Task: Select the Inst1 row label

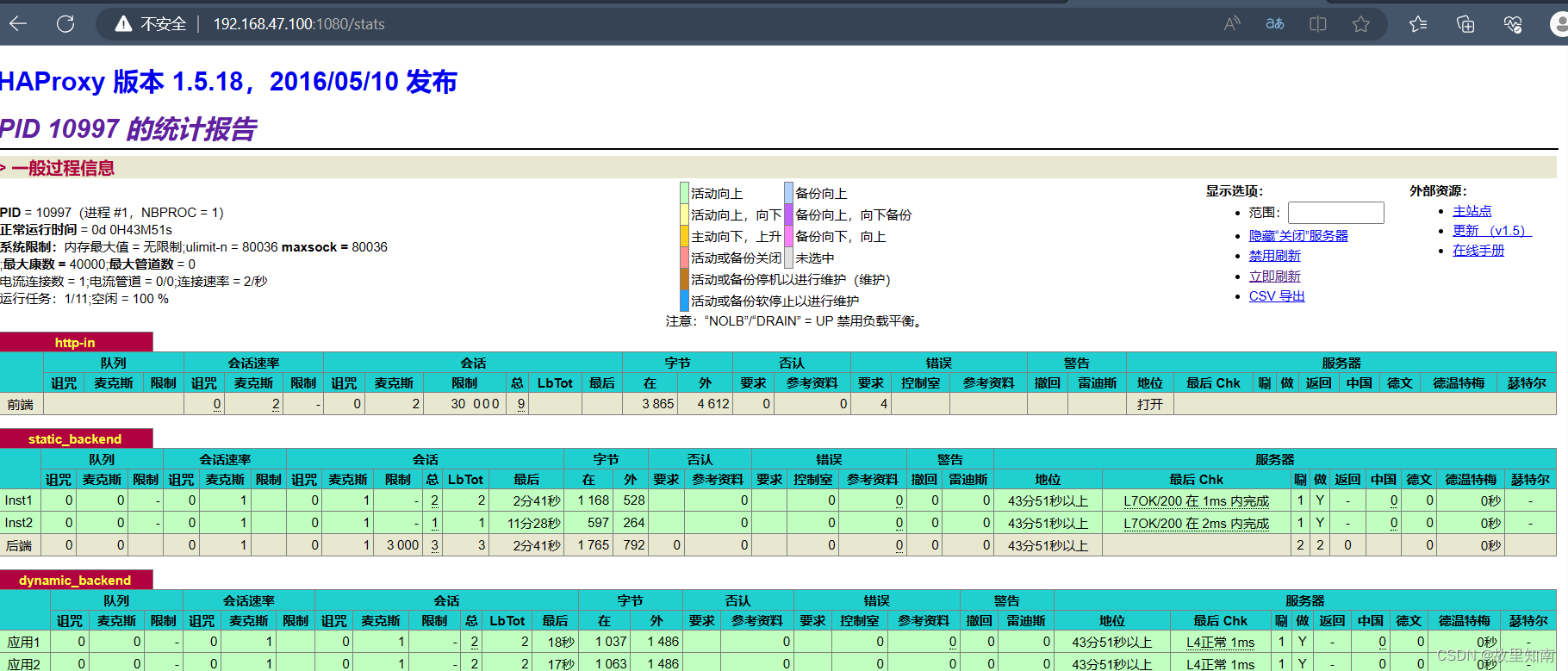Action: click(x=19, y=500)
